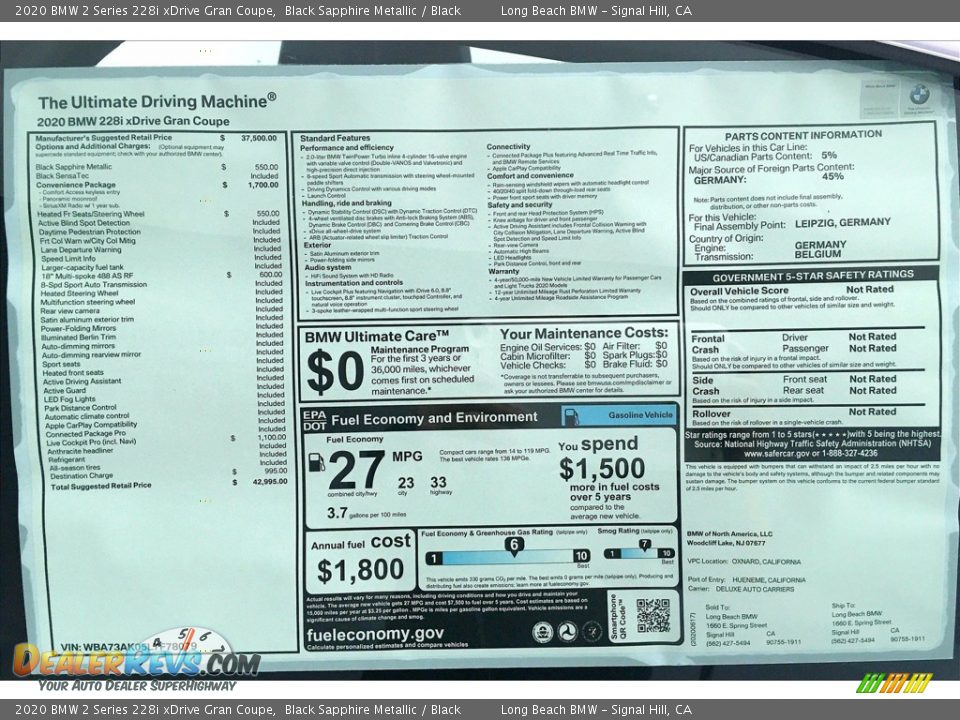Click the combined '27' MPG figure

point(356,470)
